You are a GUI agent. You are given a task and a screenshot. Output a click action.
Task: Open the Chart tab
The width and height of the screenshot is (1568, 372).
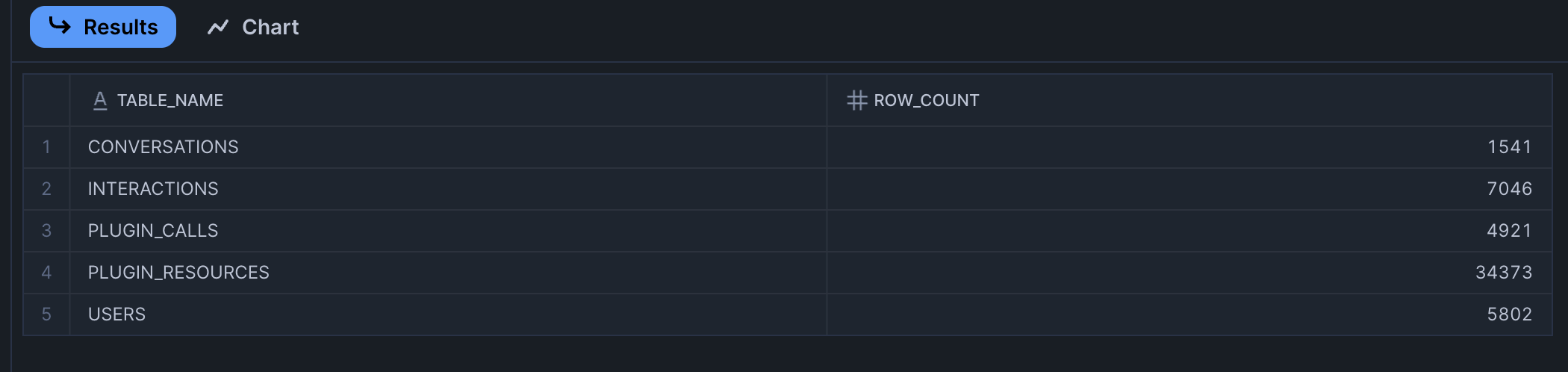[x=253, y=27]
